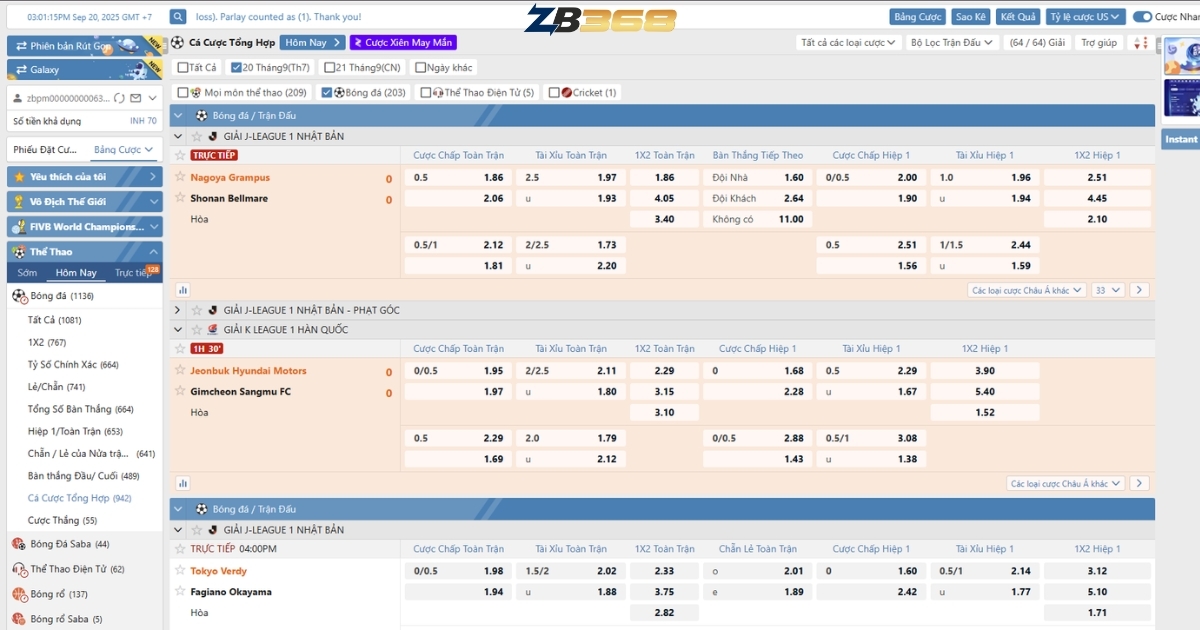
Task: Open Thể Thao Điện Tử sidebar icon
Action: (19, 569)
